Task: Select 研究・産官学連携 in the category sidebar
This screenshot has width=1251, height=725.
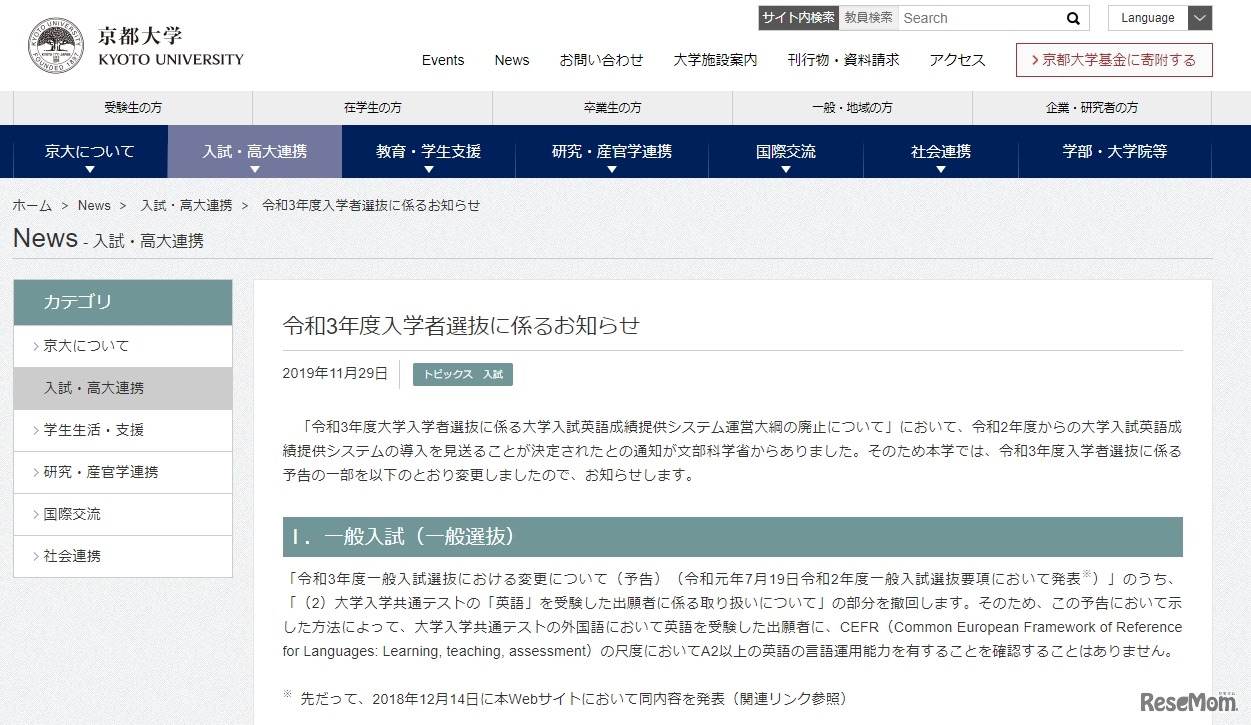Action: point(95,472)
